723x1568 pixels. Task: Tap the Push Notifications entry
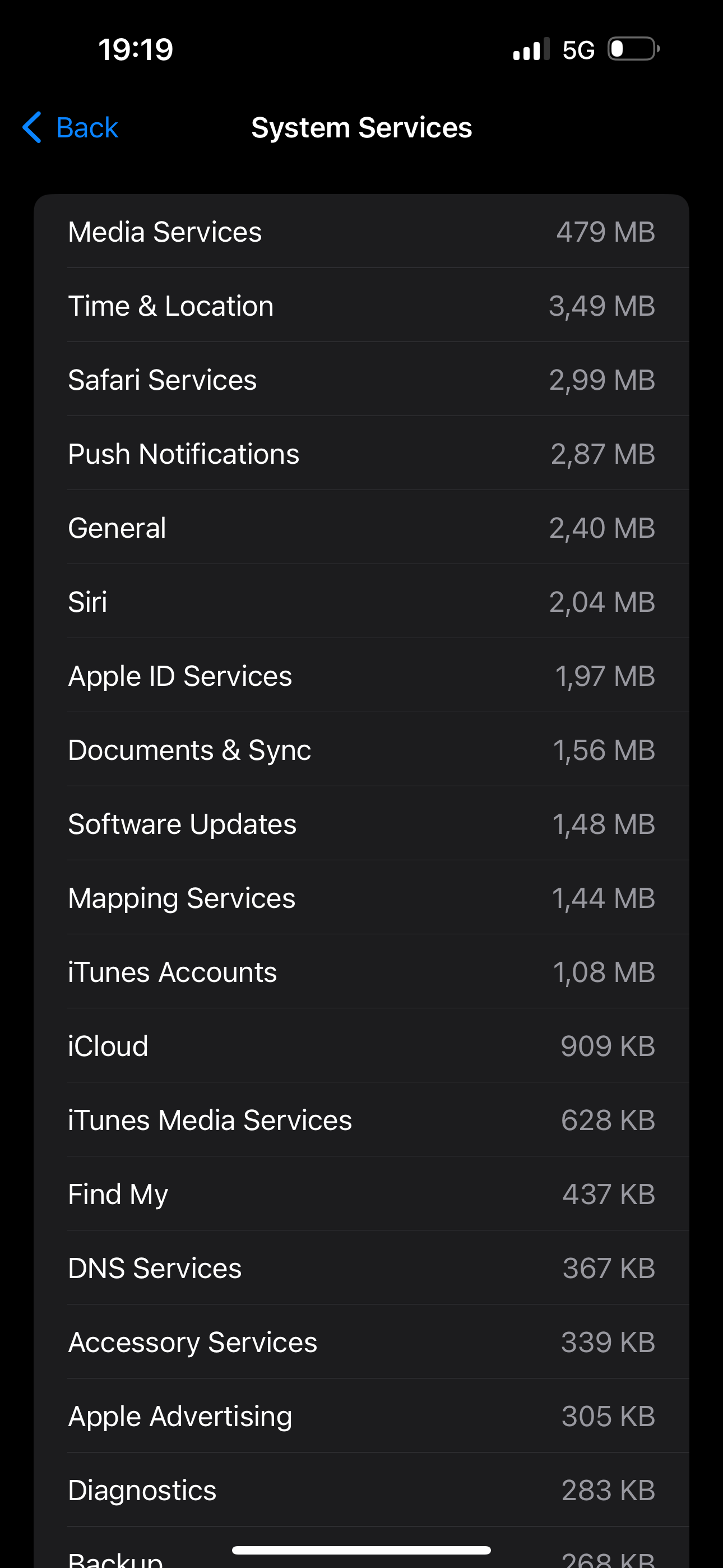[361, 454]
